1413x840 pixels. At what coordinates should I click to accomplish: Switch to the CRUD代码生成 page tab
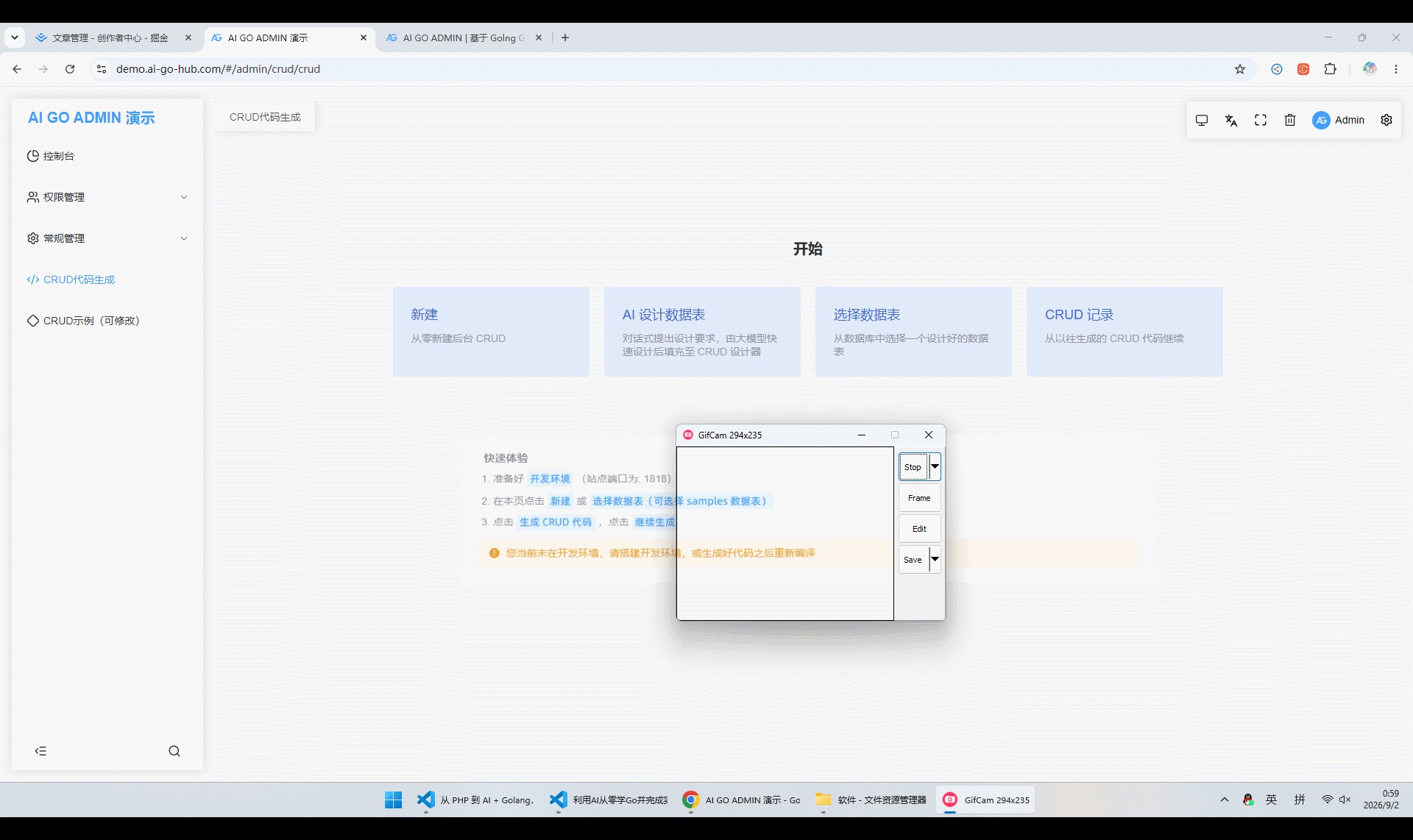tap(265, 117)
